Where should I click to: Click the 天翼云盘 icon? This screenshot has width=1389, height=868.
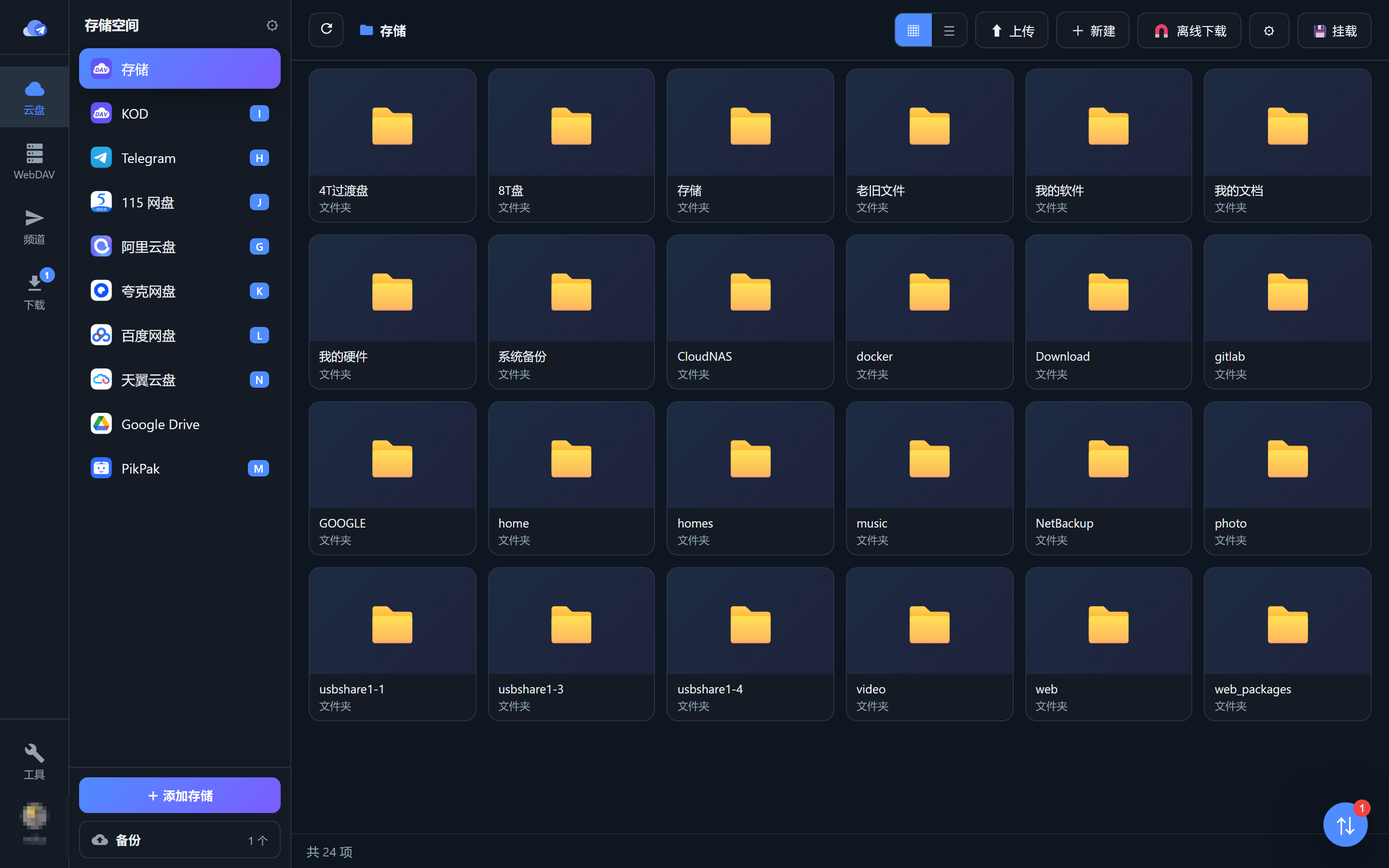[x=102, y=380]
